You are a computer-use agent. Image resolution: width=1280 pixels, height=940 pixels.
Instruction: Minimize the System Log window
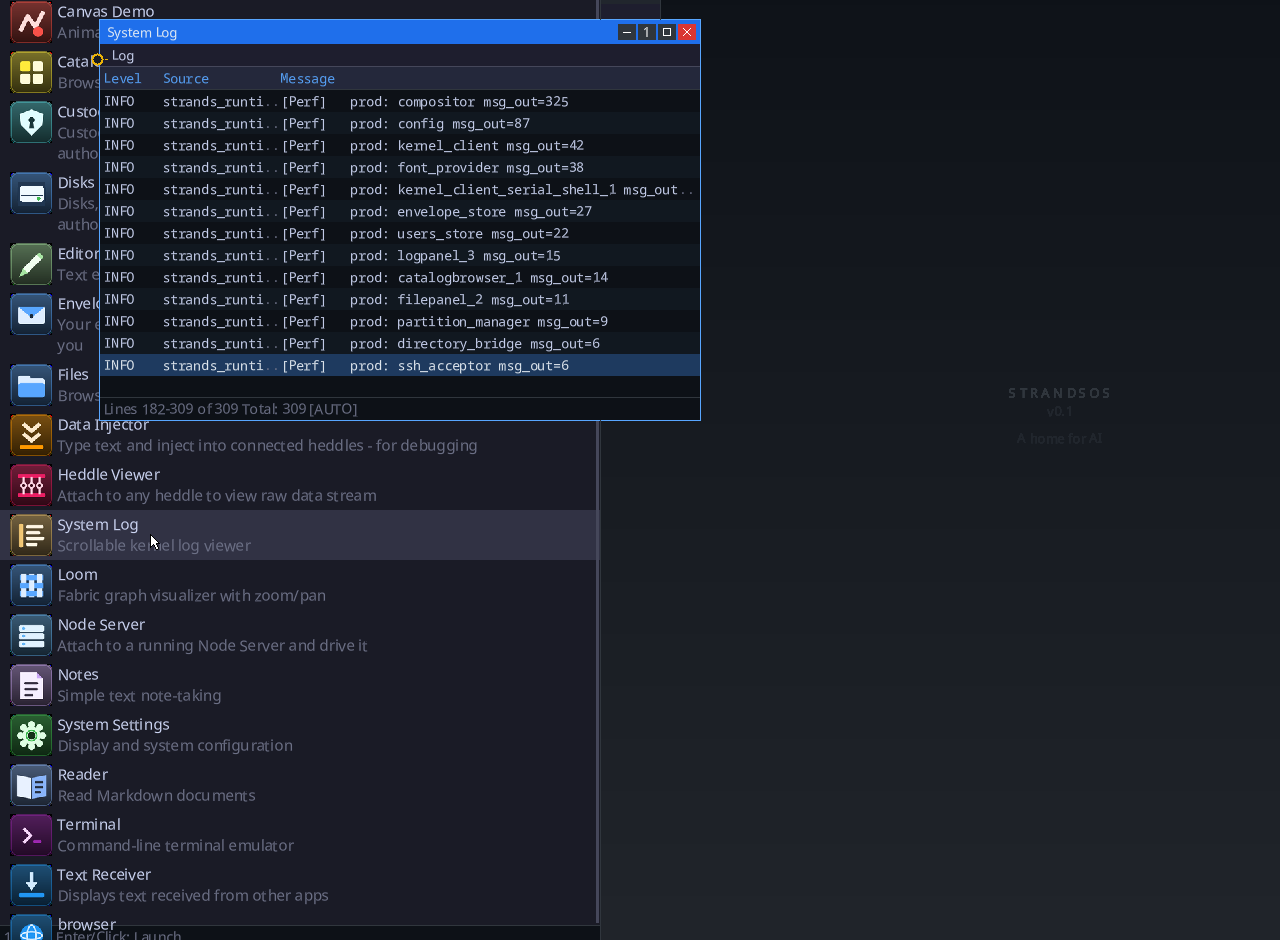coord(627,32)
